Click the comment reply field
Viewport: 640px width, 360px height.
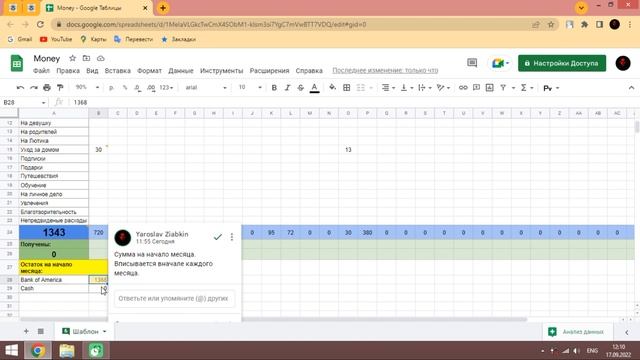(174, 298)
